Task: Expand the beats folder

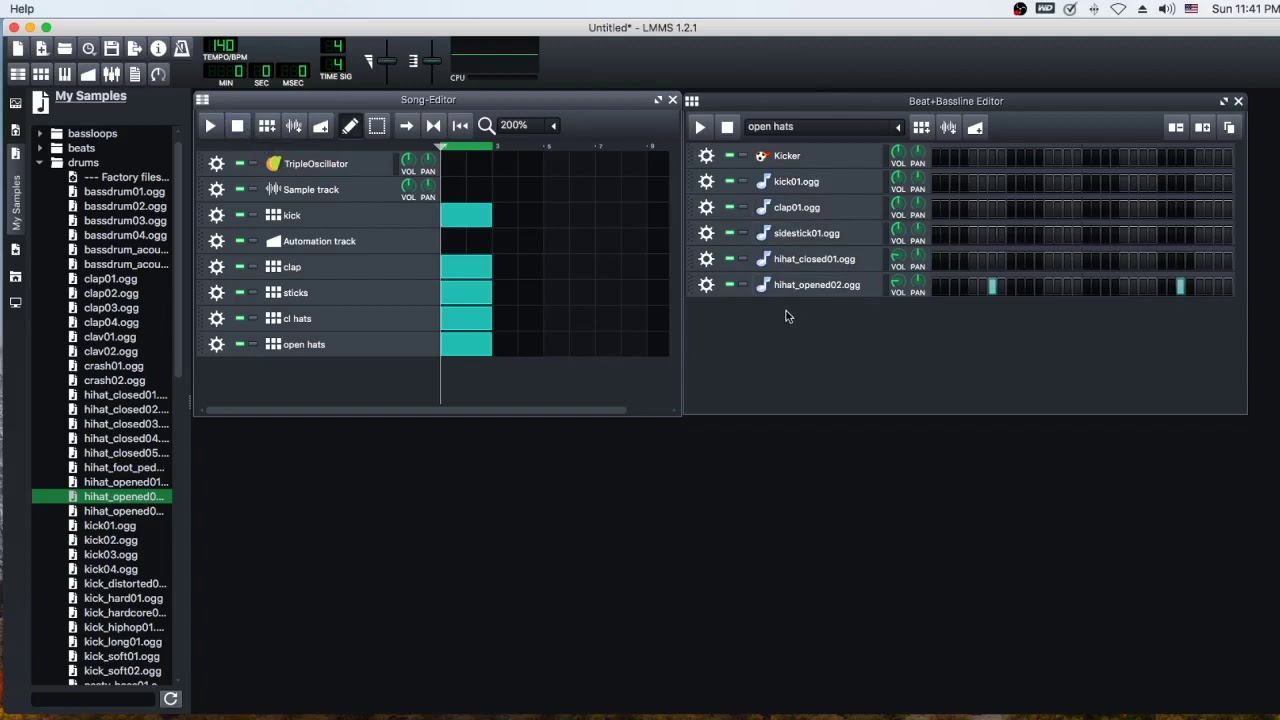Action: tap(40, 148)
